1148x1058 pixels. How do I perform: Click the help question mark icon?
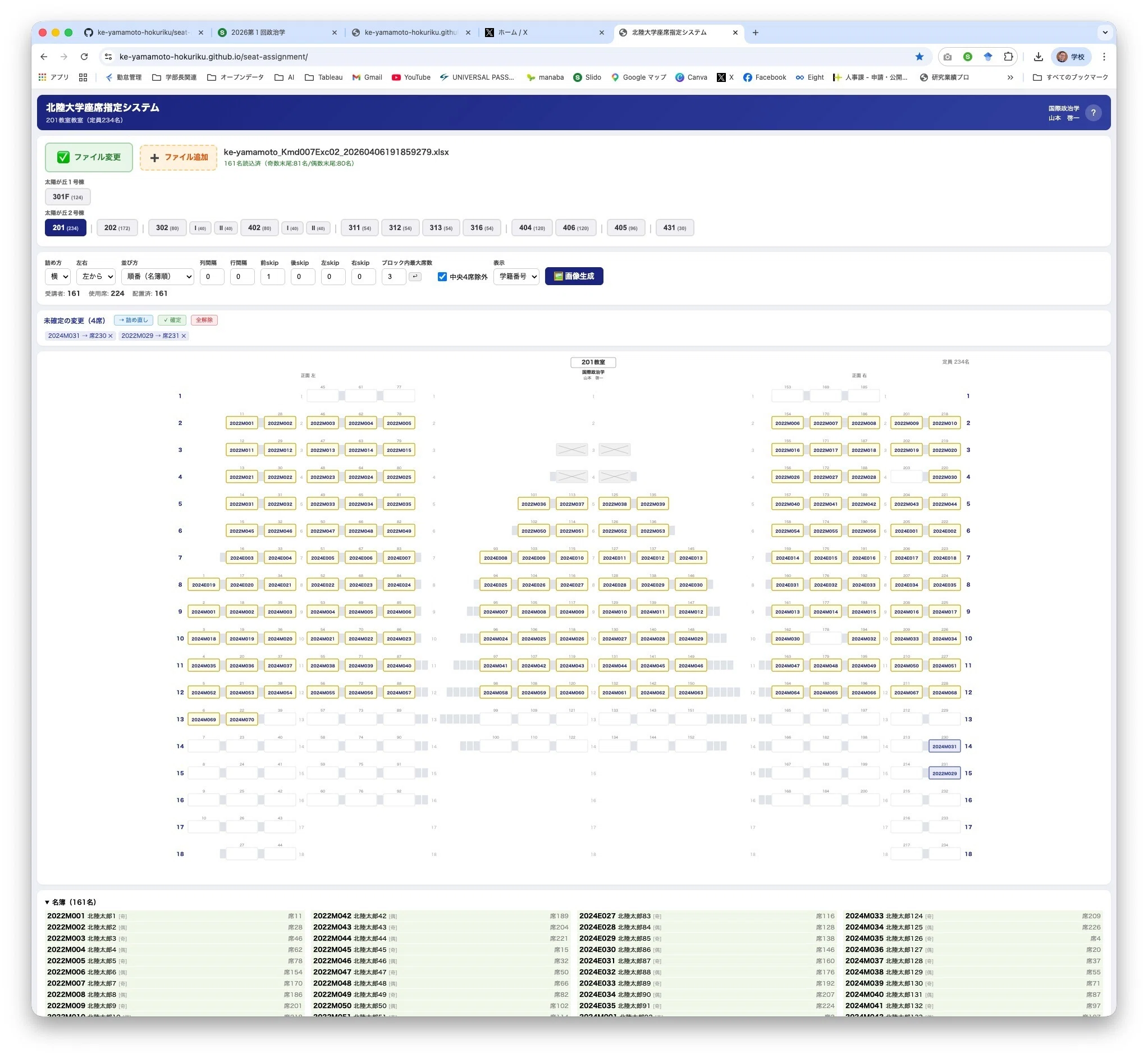point(1092,113)
